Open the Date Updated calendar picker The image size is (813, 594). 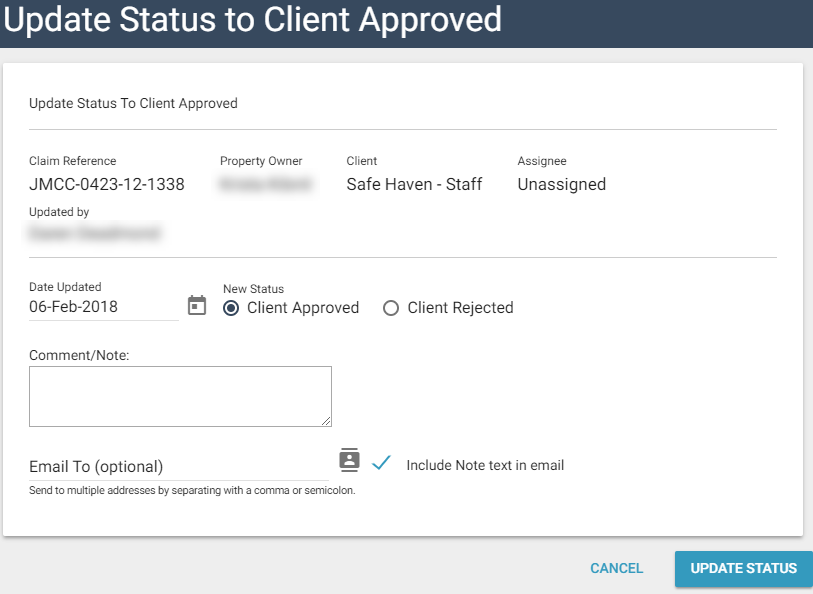(197, 306)
